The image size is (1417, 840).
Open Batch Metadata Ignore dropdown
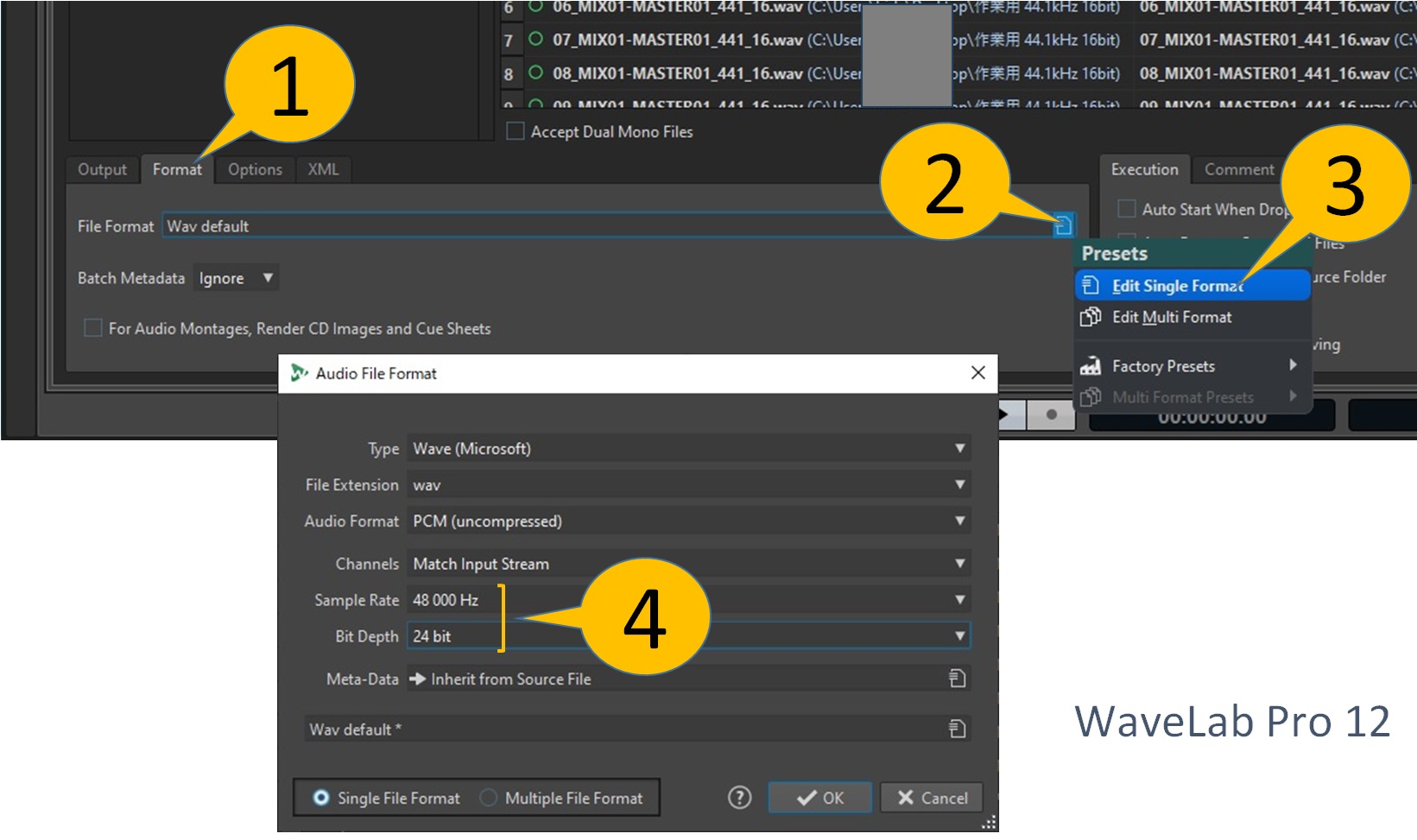pos(235,278)
